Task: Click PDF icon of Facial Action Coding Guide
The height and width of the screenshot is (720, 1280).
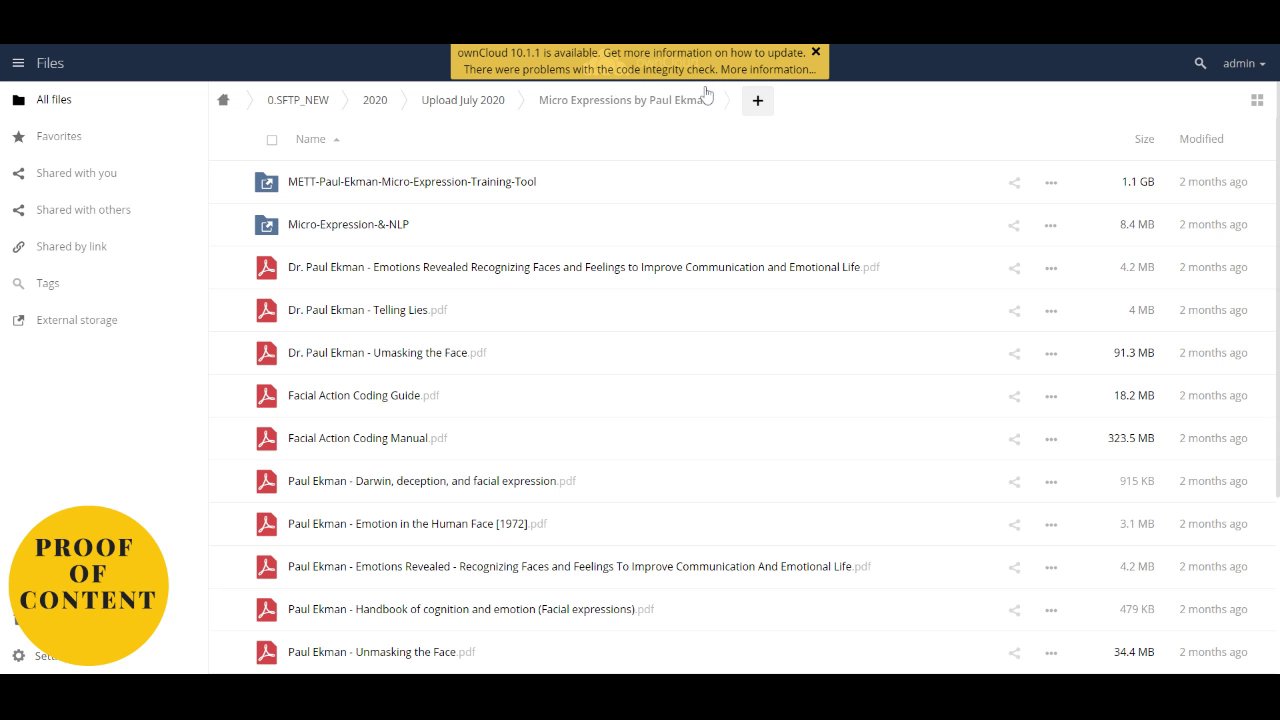Action: coord(266,396)
